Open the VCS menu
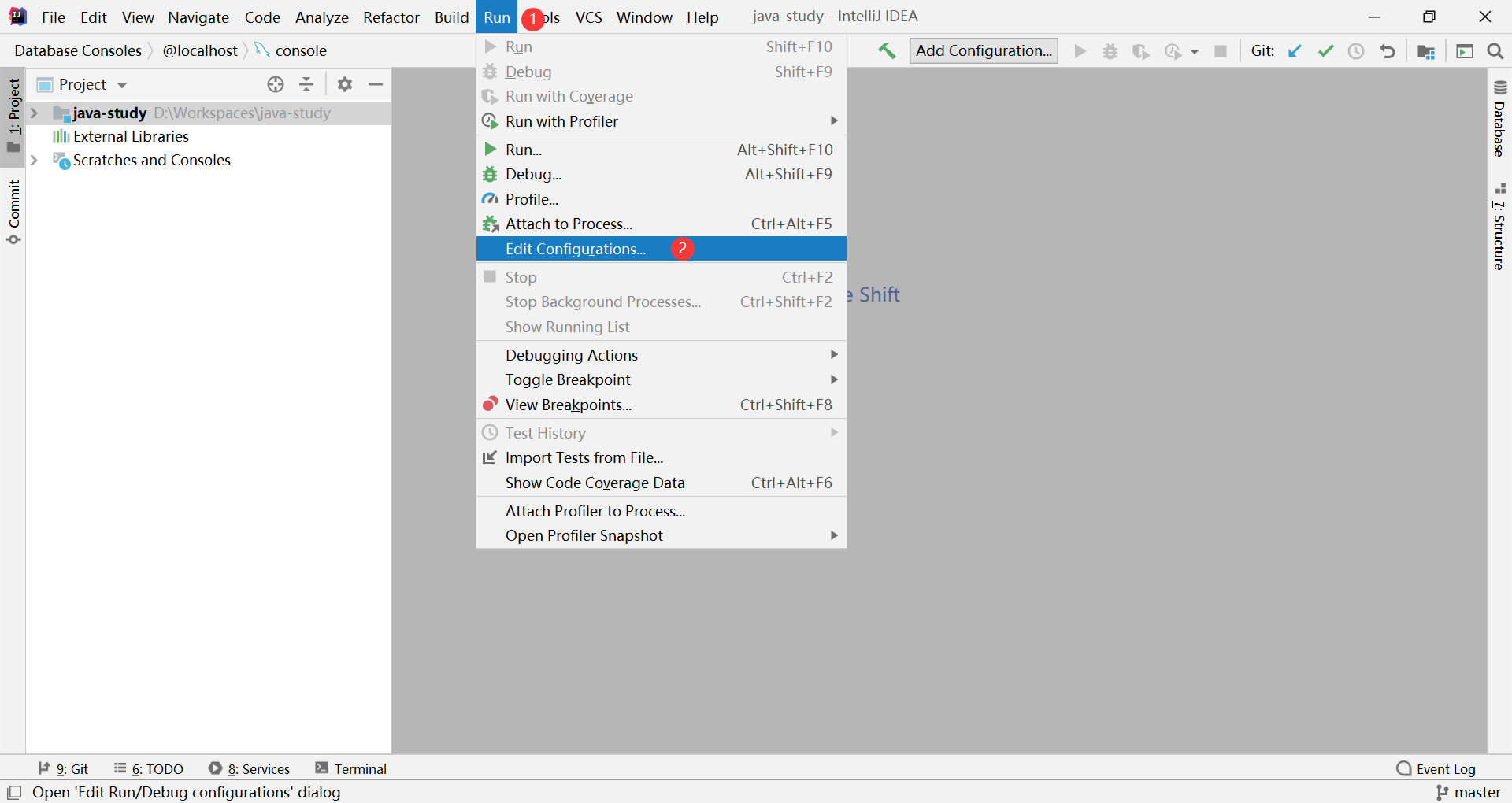 coord(588,17)
